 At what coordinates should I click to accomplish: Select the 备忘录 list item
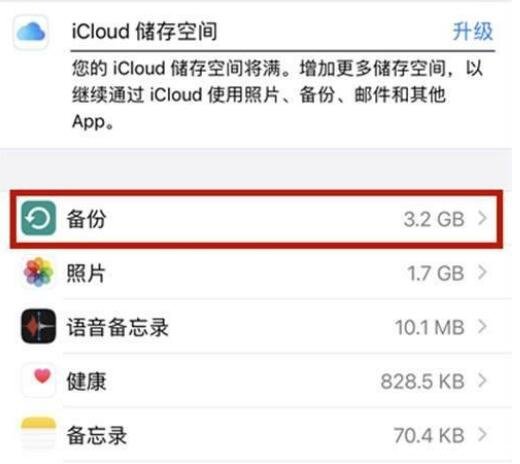(x=256, y=435)
